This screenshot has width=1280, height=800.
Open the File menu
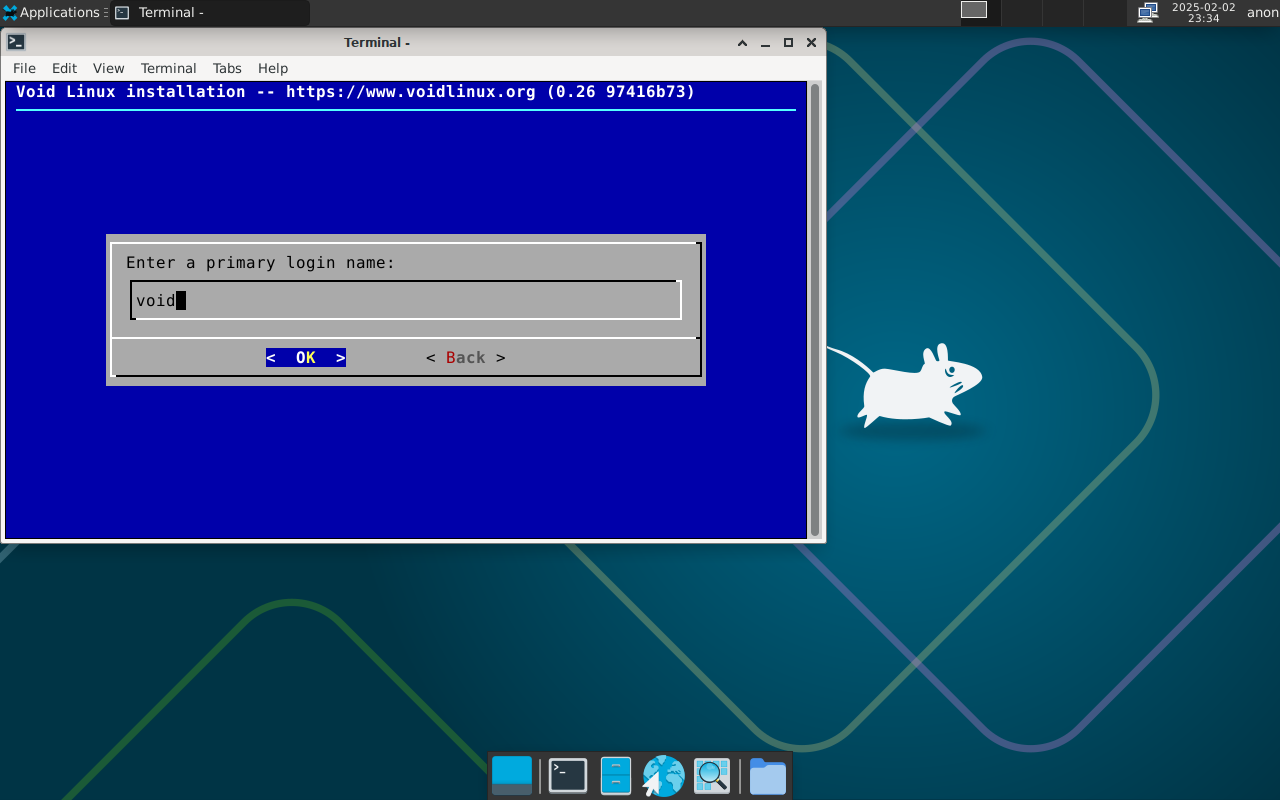24,68
